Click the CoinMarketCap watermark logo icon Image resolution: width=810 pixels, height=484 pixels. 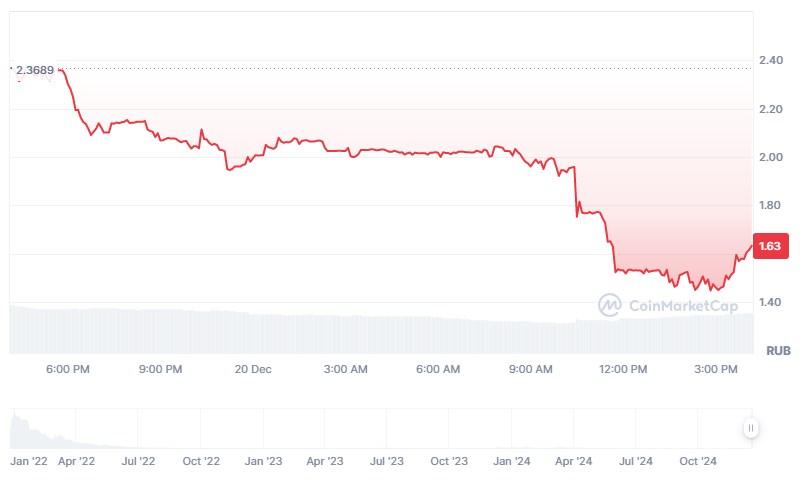[610, 305]
